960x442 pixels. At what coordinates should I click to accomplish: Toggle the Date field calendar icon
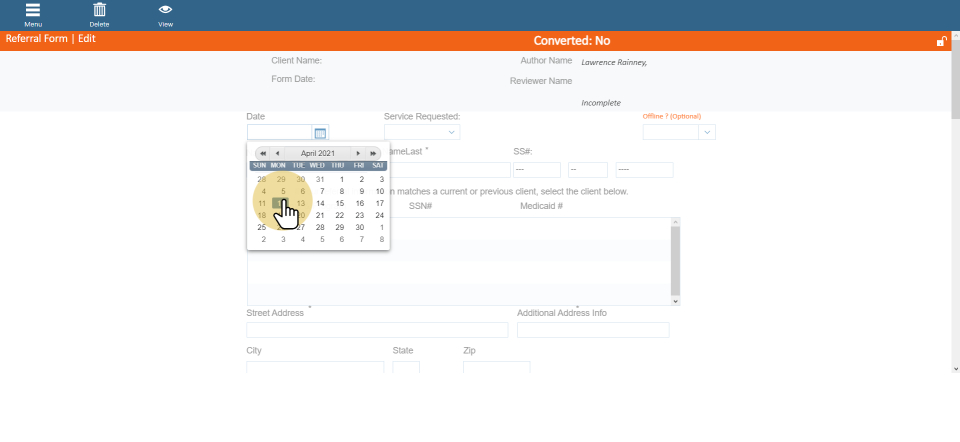320,132
